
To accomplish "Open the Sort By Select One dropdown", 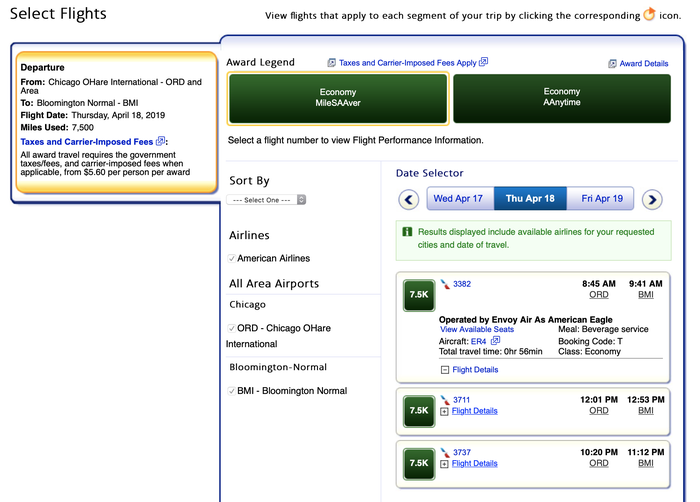I will 266,200.
